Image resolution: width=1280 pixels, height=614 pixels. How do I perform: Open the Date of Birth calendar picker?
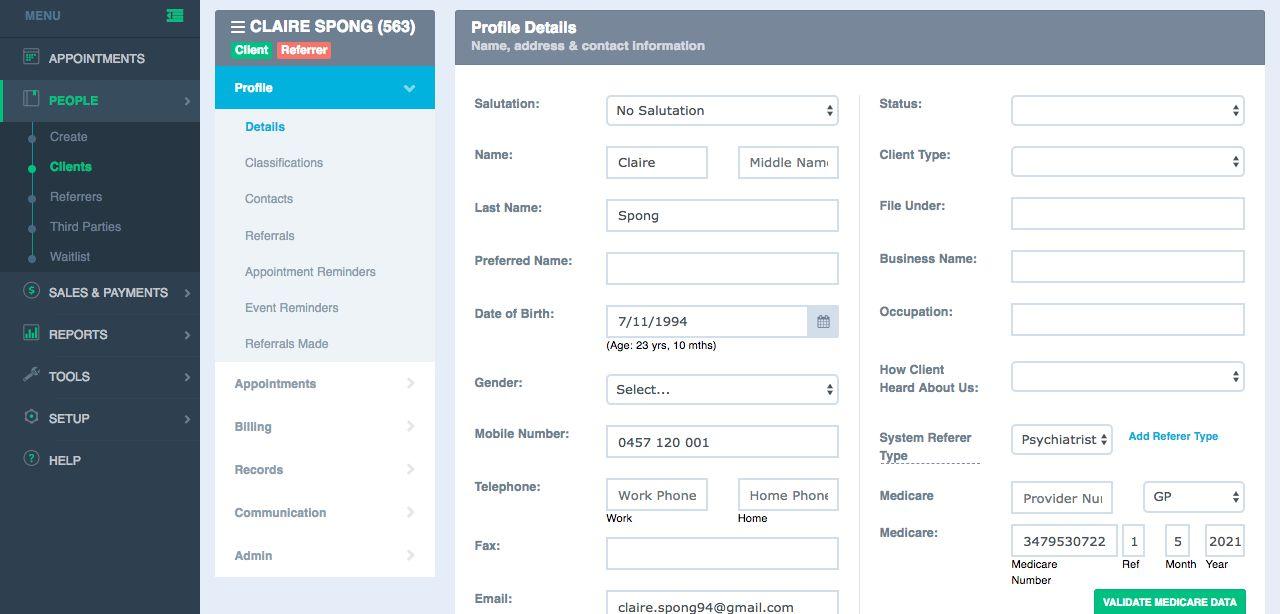(823, 322)
